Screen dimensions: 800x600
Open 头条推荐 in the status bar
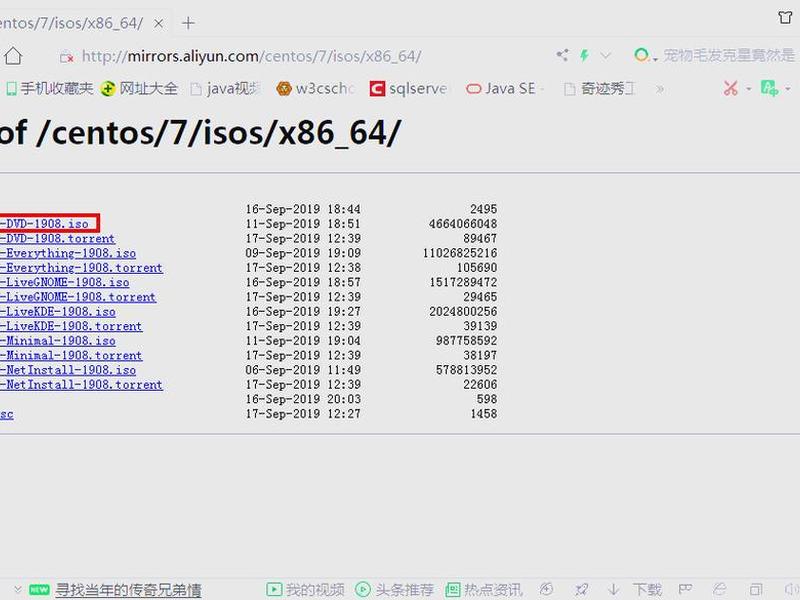click(x=394, y=590)
